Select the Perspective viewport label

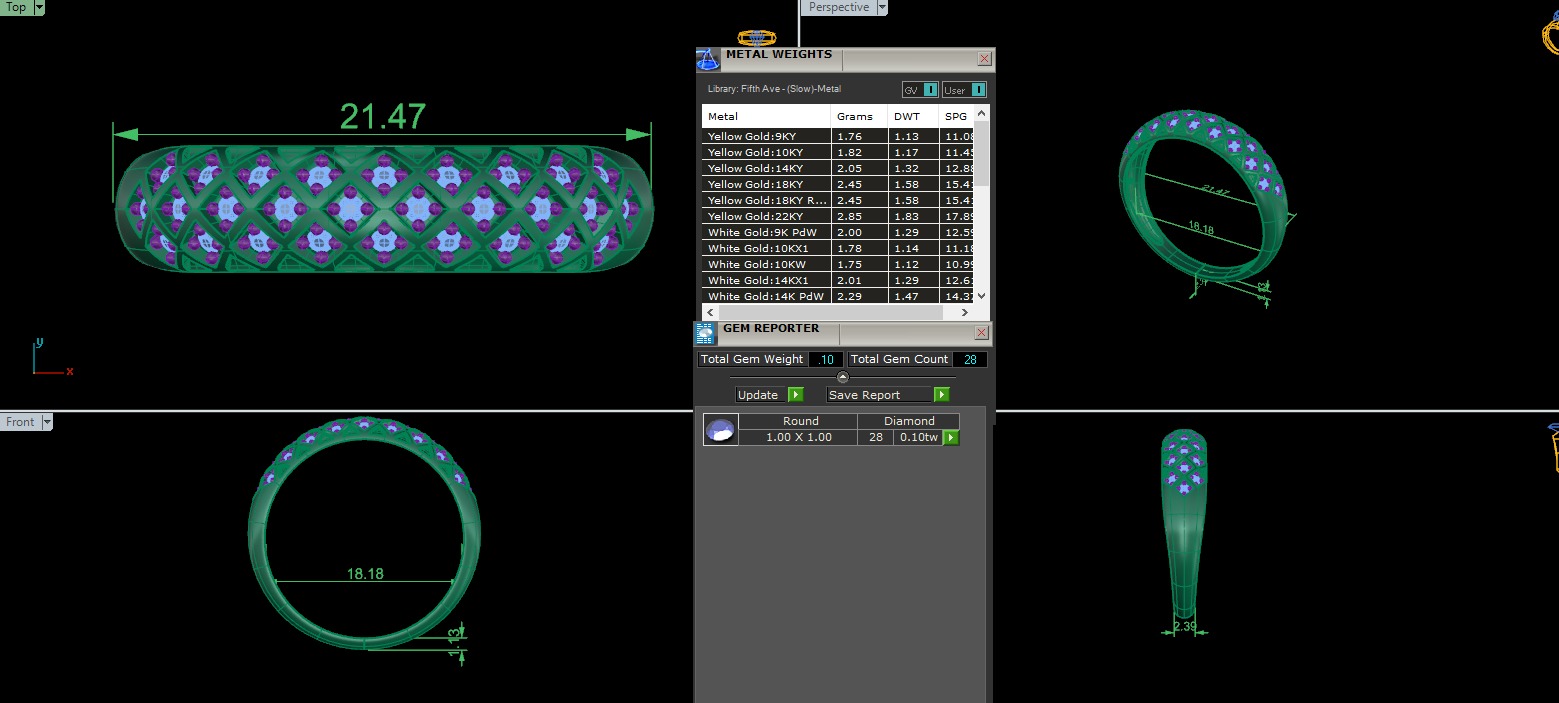click(x=838, y=7)
